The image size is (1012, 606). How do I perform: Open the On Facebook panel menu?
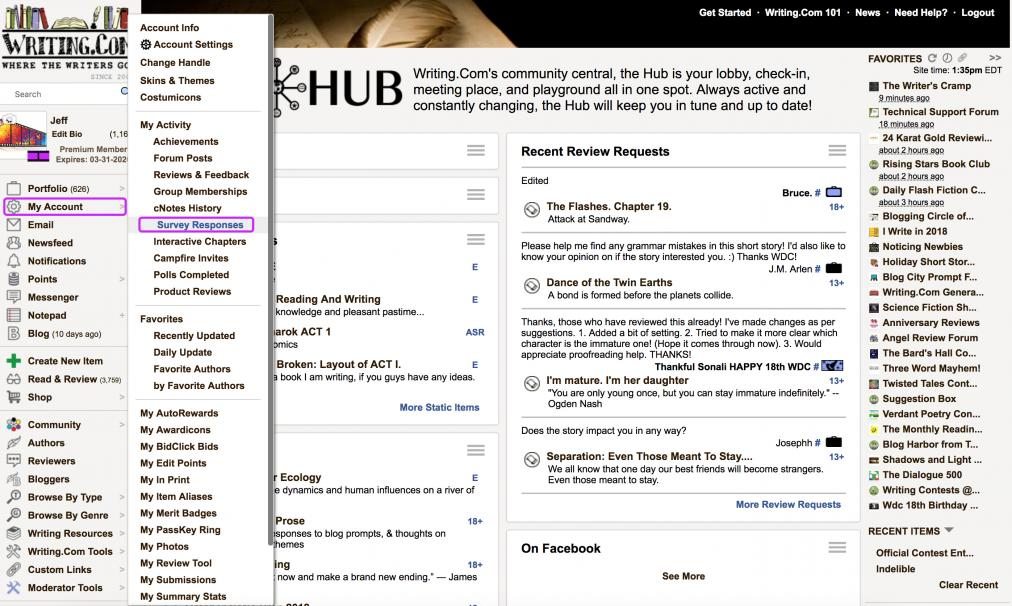pos(837,547)
